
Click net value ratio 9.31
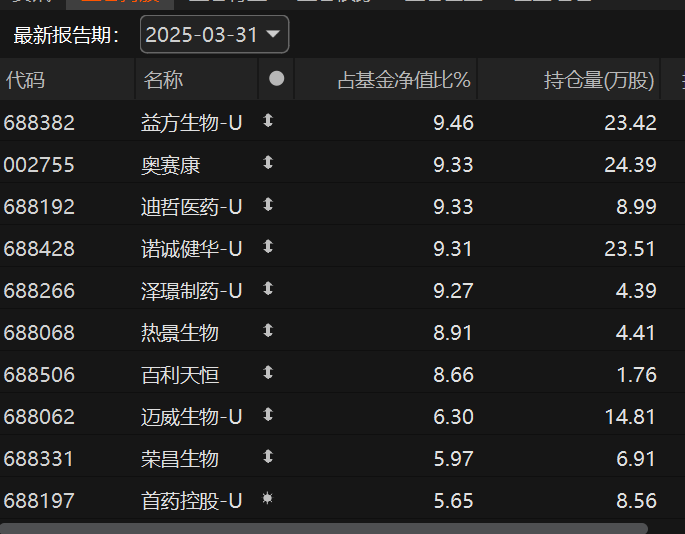(453, 249)
